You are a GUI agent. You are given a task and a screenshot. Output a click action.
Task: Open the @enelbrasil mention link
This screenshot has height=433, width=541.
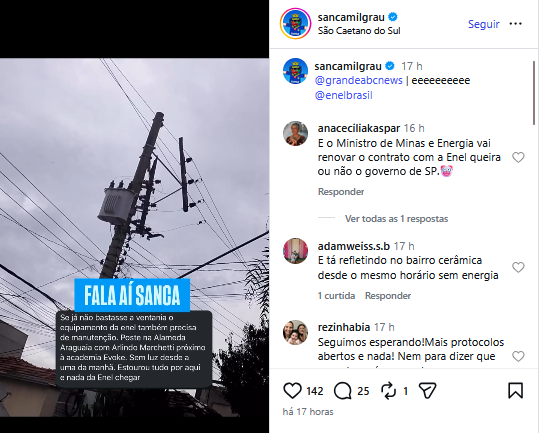coord(344,95)
